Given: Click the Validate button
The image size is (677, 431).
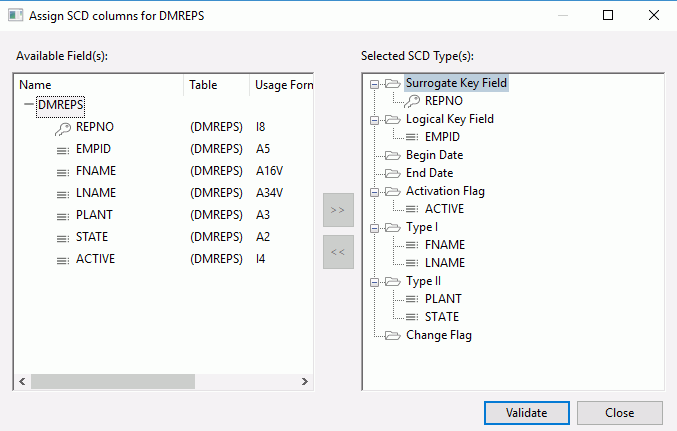Looking at the screenshot, I should [526, 413].
